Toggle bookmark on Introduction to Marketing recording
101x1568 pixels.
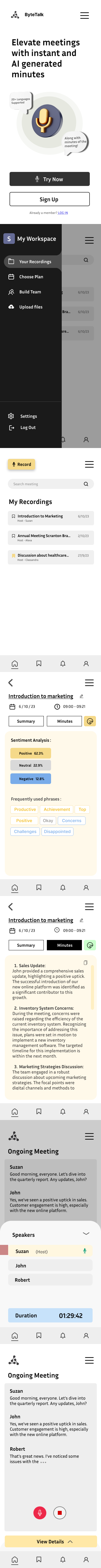point(13,516)
